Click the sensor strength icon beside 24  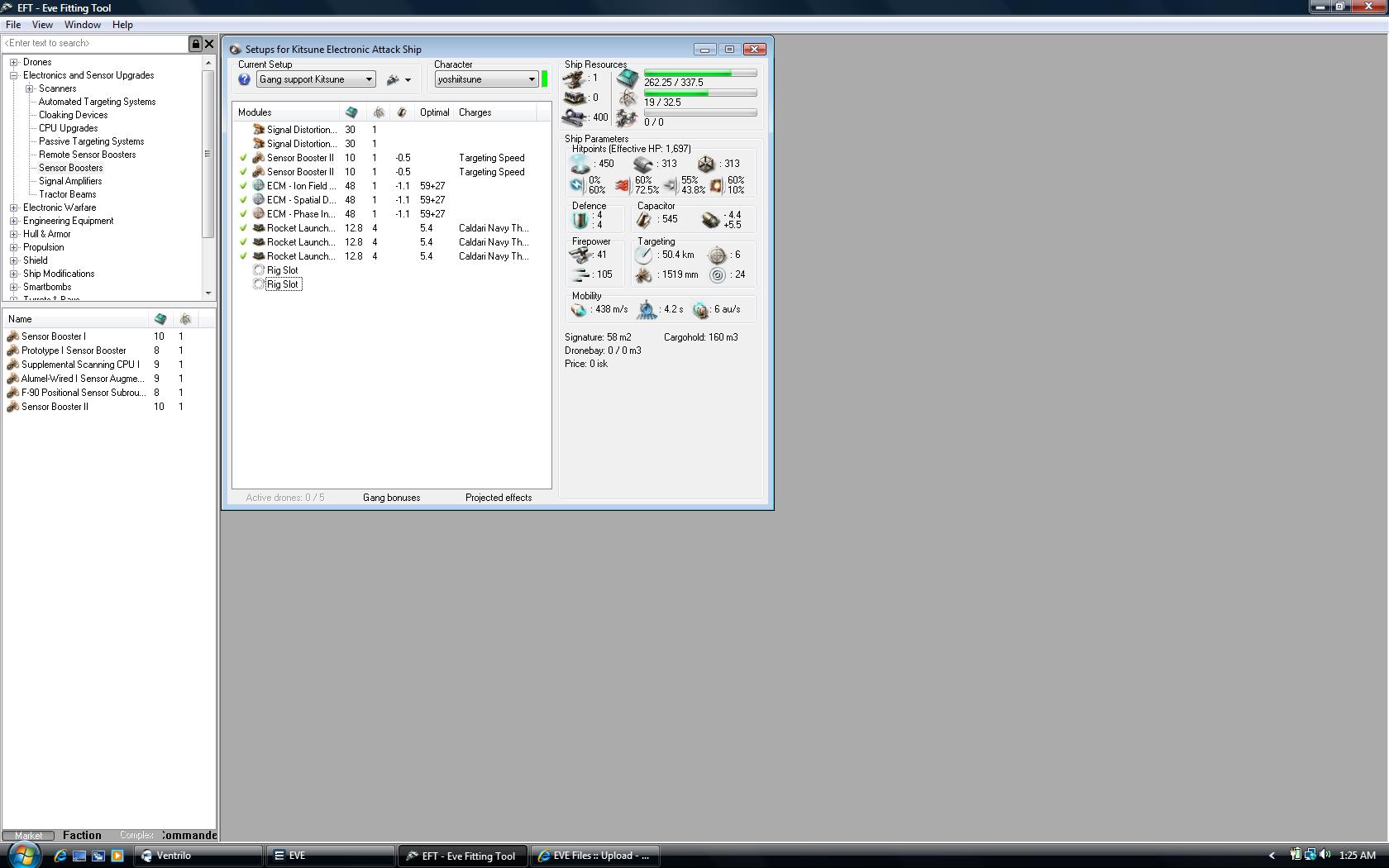click(x=717, y=275)
